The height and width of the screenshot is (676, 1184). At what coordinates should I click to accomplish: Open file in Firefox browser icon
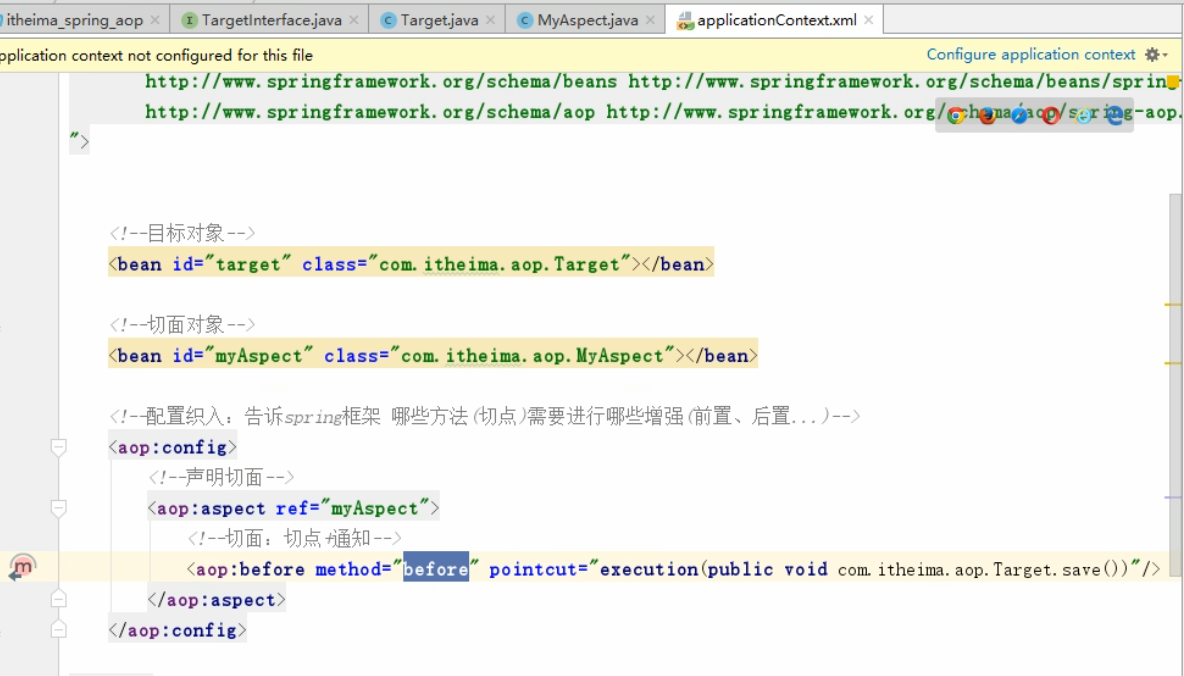click(x=988, y=116)
